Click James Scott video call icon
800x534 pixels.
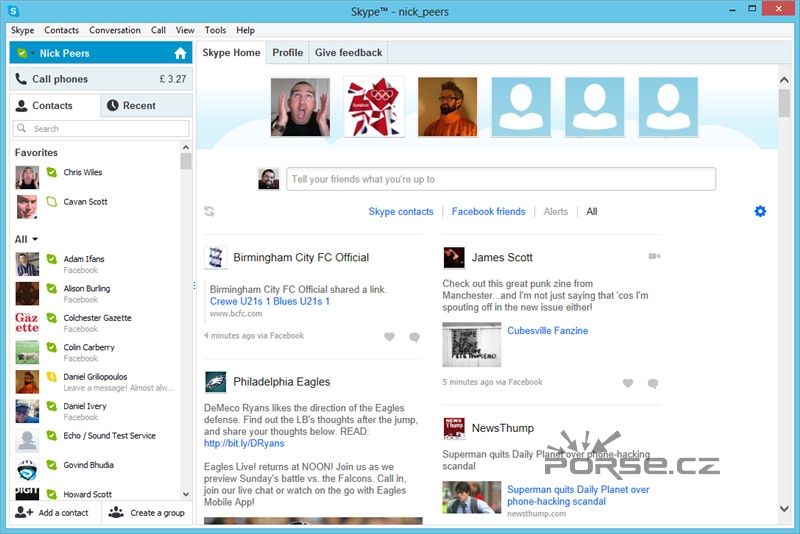point(654,256)
